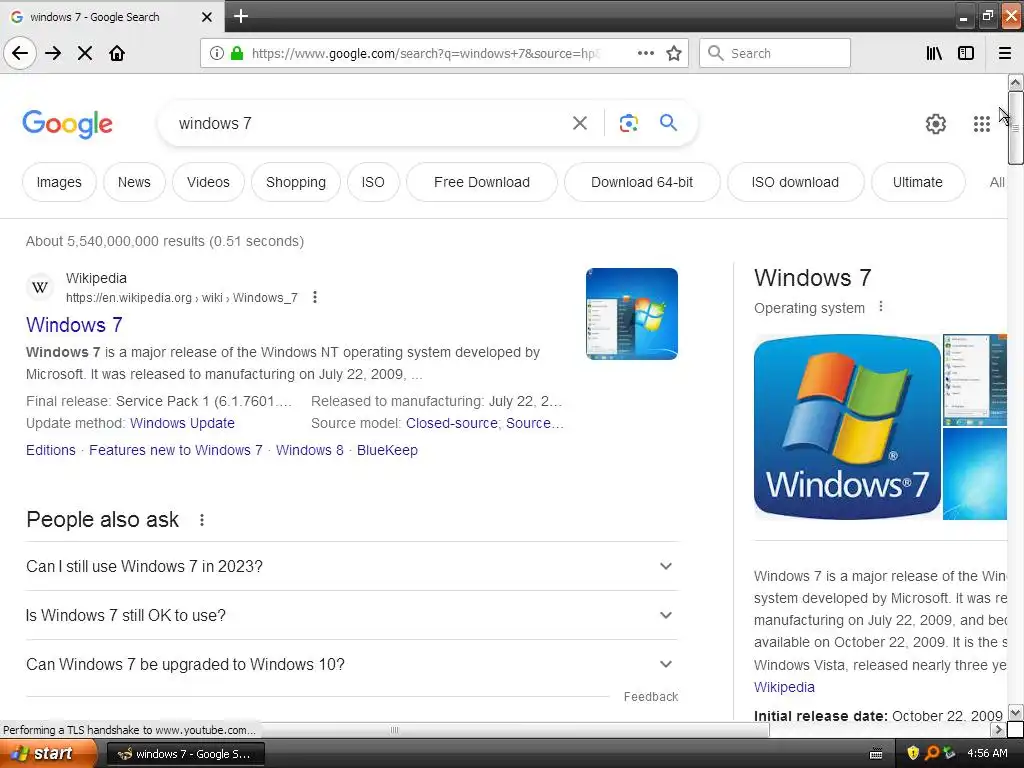Screen dimensions: 1024x768
Task: Click the security shield tray icon
Action: tap(913, 753)
